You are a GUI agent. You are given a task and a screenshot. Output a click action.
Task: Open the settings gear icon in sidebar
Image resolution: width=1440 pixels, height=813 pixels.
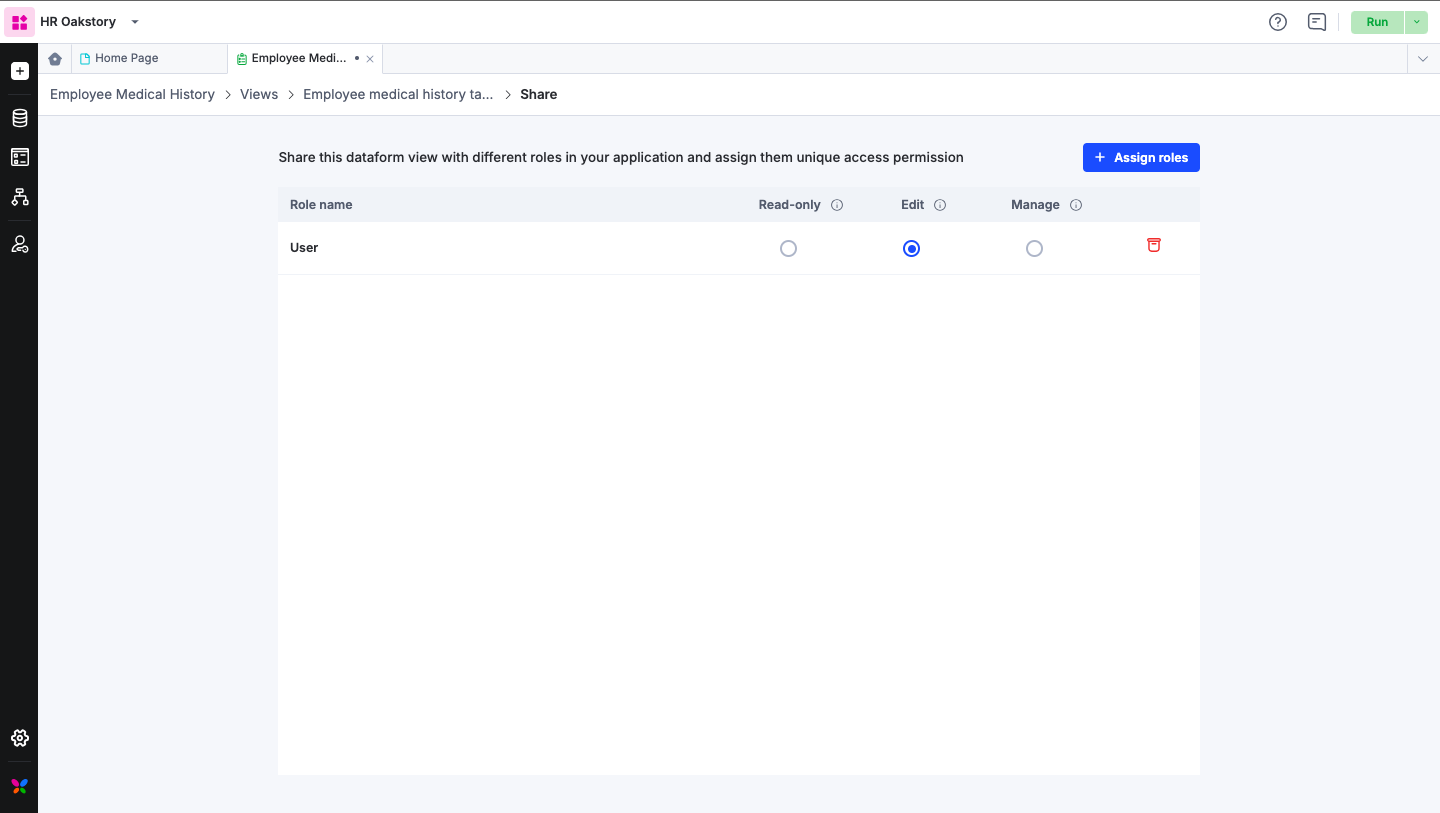20,738
